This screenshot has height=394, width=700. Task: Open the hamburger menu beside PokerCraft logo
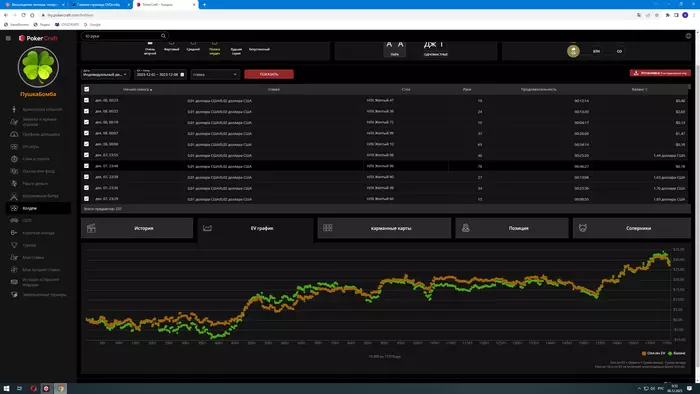pos(8,38)
